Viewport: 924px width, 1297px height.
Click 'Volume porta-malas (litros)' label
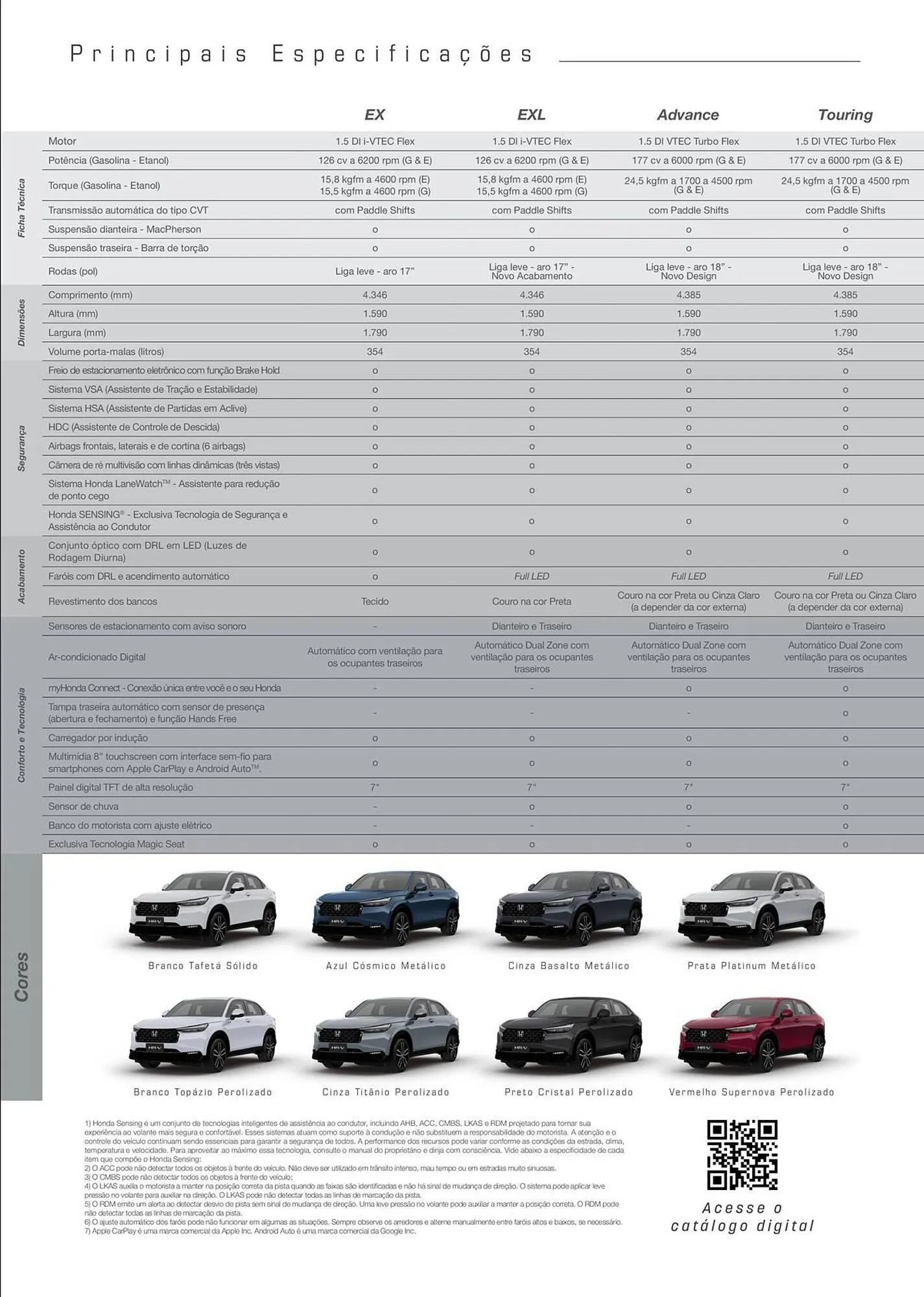(106, 351)
